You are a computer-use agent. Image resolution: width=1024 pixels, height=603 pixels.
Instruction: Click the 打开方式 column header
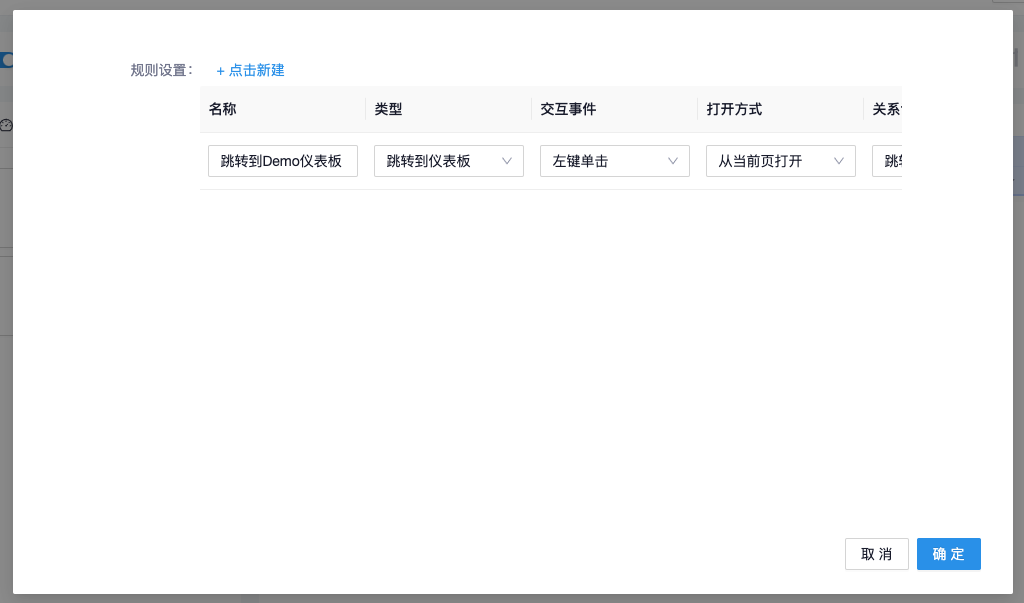click(734, 109)
